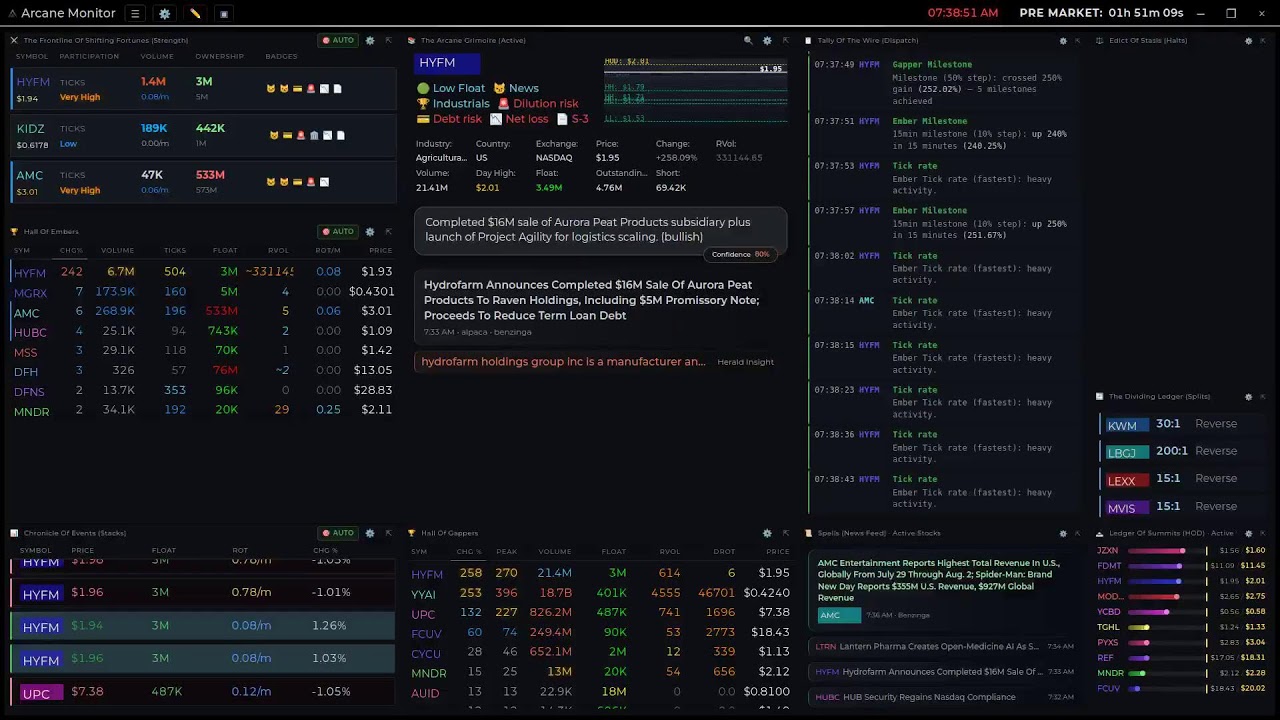
Task: Select FCUV in Hall Of Gappers
Action: (600, 633)
